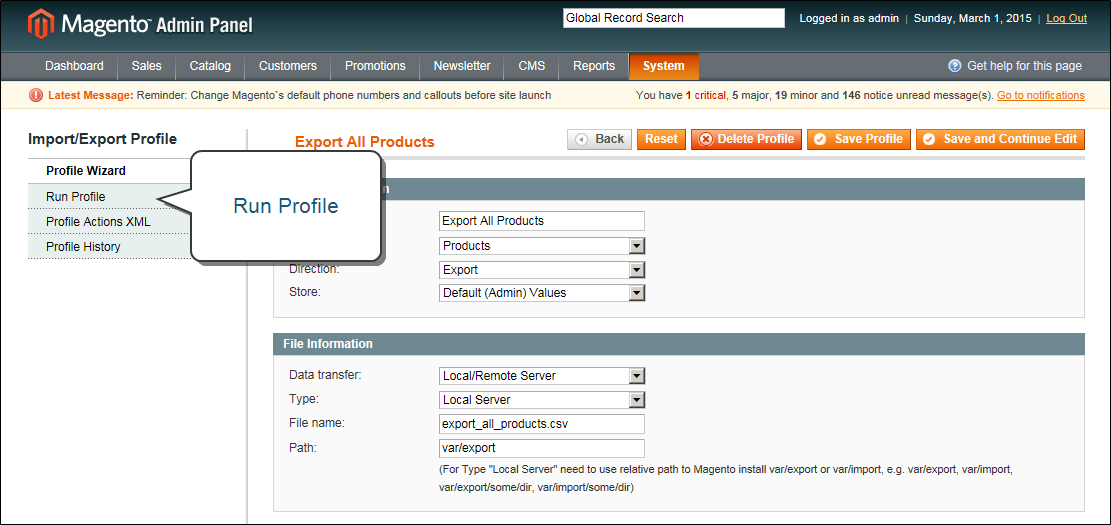Open the Dashboard menu
Image resolution: width=1111 pixels, height=525 pixels.
(x=74, y=66)
